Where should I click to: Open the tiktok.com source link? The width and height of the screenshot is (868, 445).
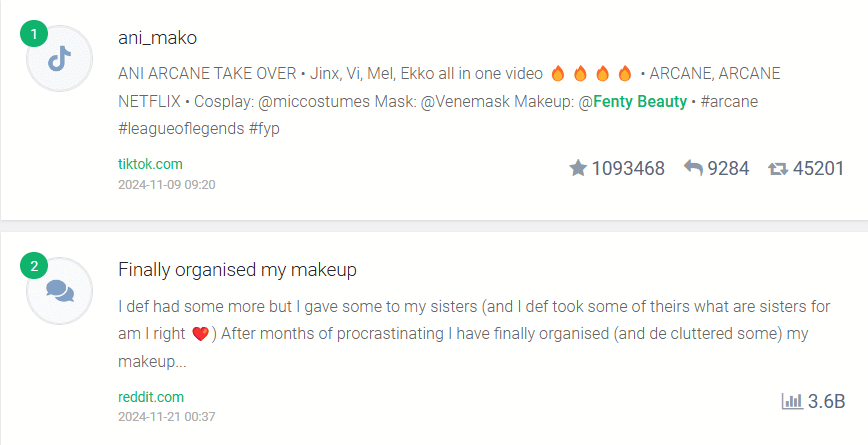click(x=150, y=164)
